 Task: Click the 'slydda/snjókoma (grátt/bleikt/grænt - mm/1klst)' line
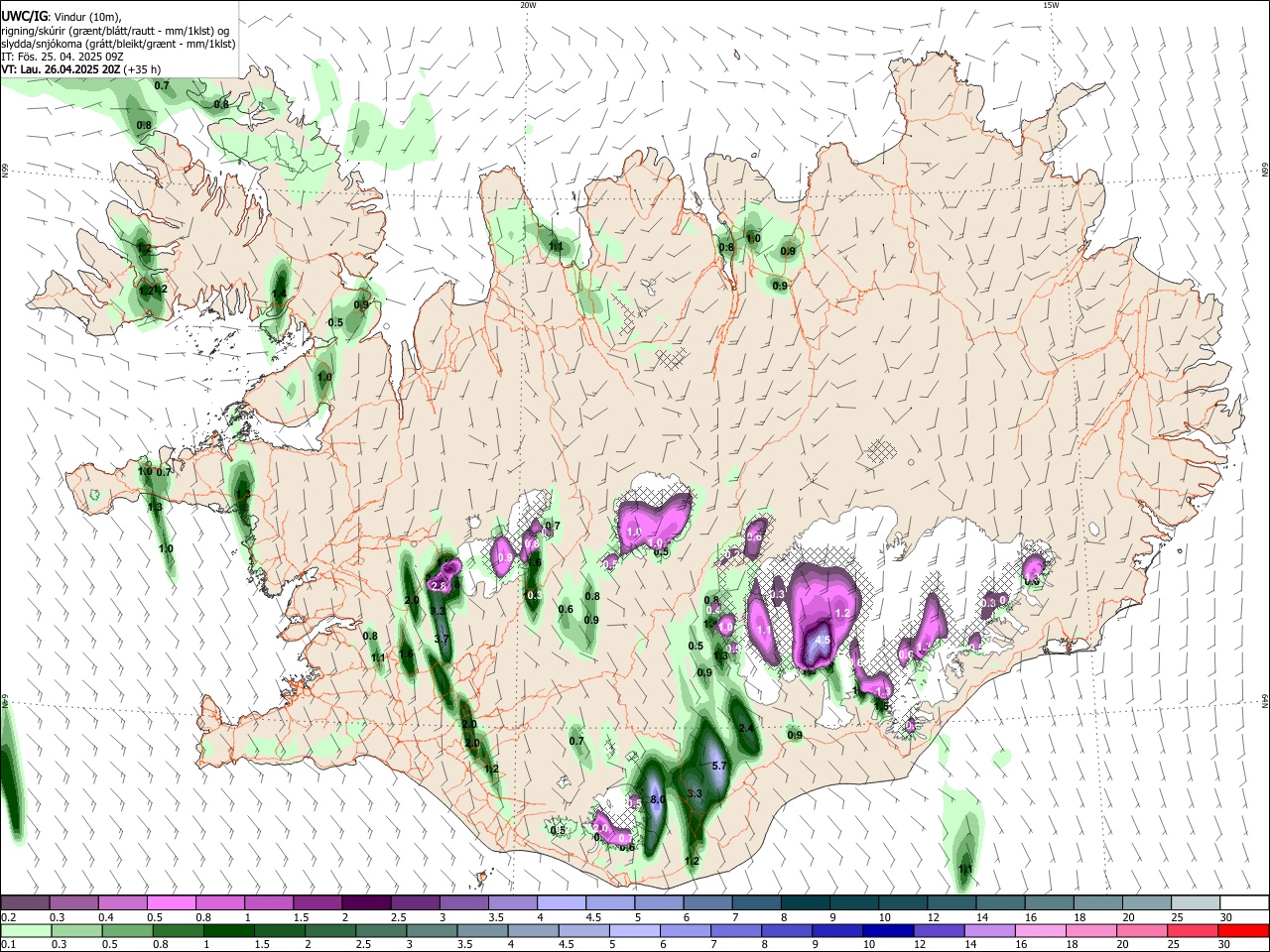coord(118,44)
